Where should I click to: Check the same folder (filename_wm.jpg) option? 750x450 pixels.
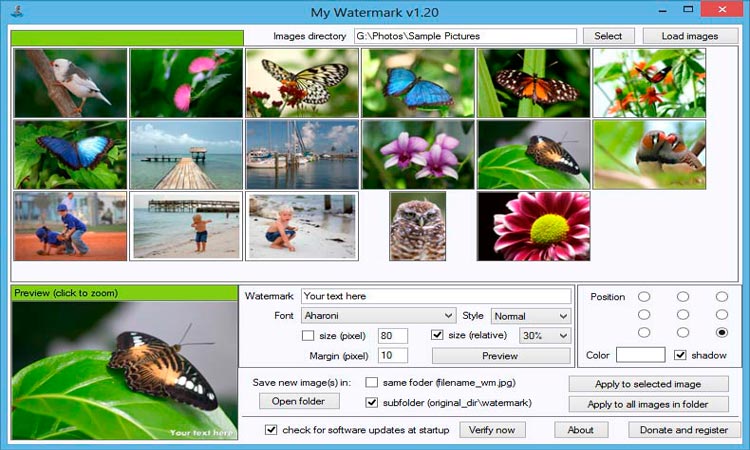pos(372,383)
